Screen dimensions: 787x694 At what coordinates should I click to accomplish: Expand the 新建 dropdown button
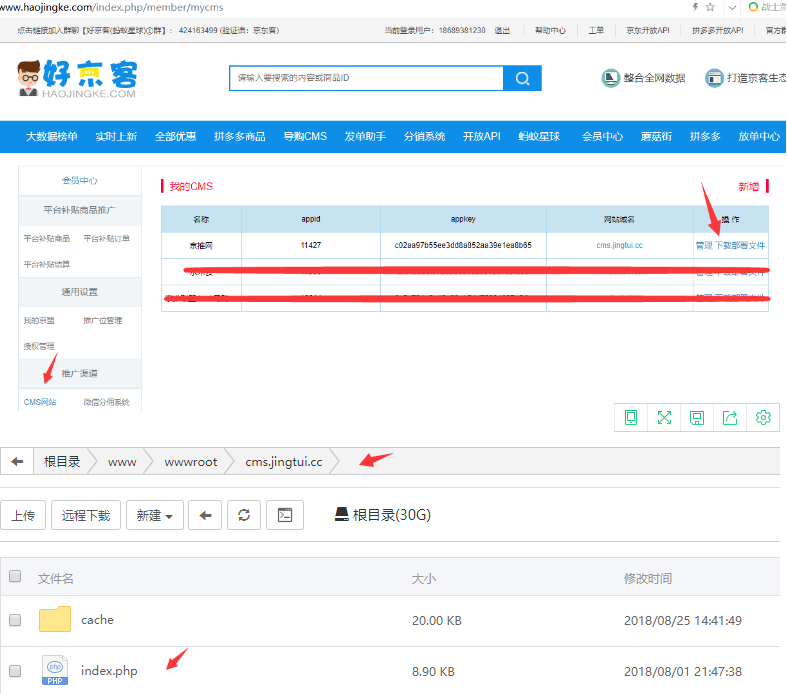pyautogui.click(x=154, y=515)
